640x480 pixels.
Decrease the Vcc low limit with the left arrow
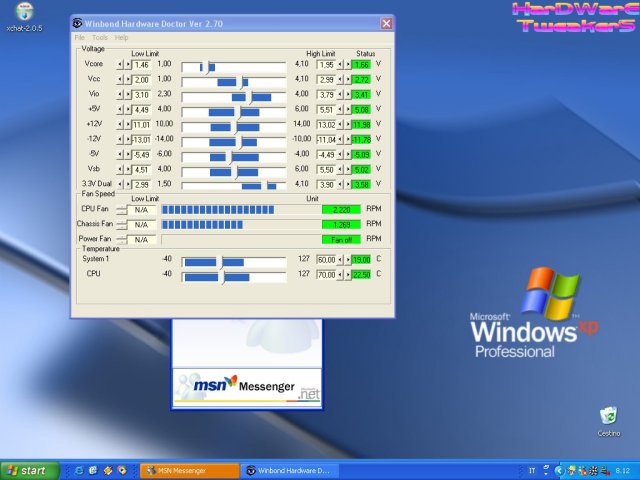coord(120,80)
